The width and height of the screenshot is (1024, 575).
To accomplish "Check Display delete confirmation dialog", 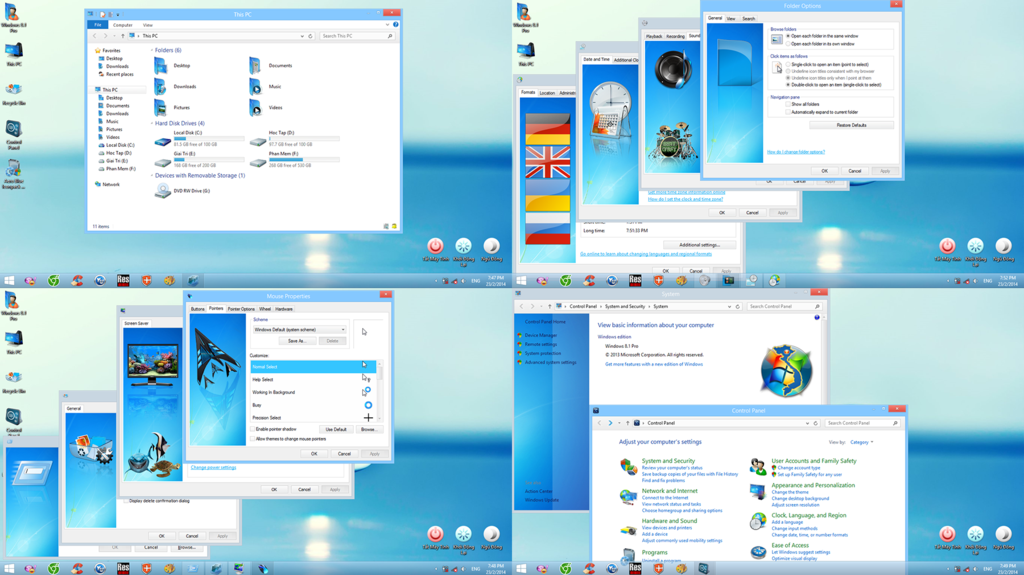I will 126,501.
